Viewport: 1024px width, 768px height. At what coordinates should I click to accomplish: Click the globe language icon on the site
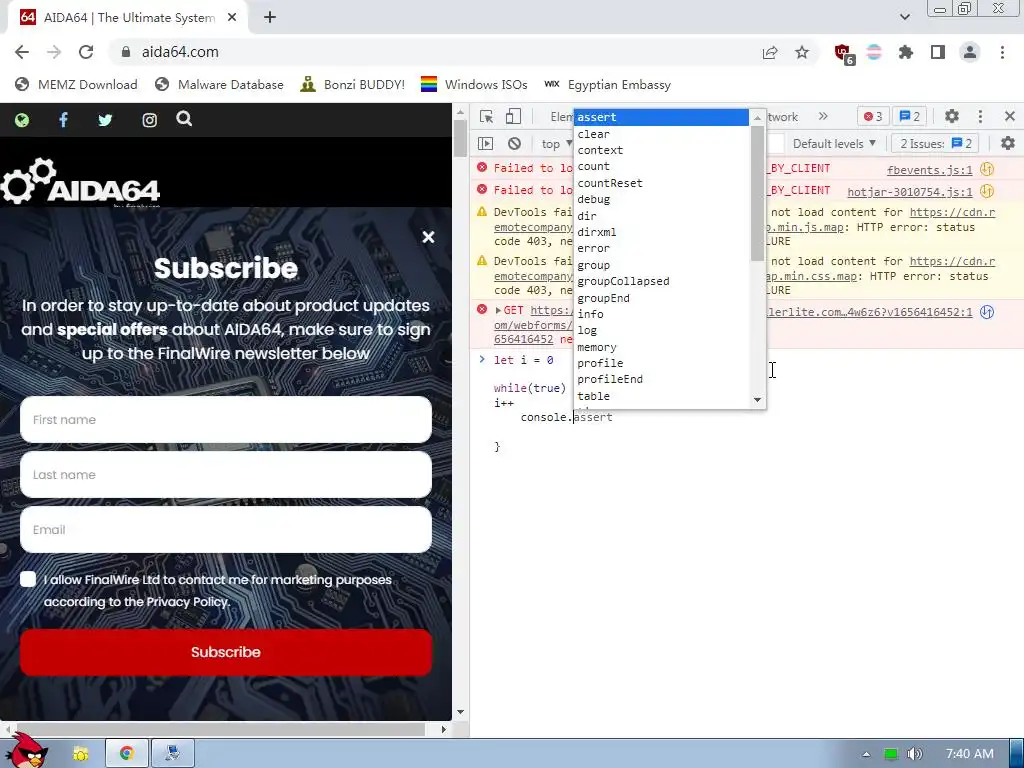pos(22,120)
